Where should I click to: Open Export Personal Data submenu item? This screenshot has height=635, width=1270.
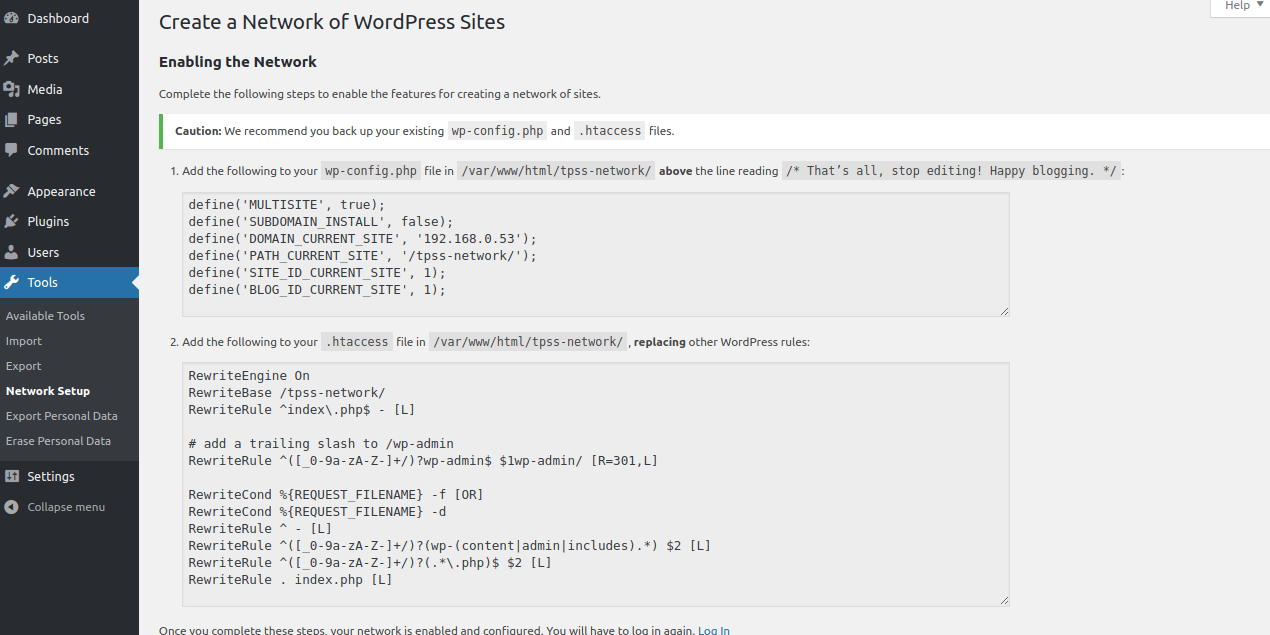pos(62,416)
